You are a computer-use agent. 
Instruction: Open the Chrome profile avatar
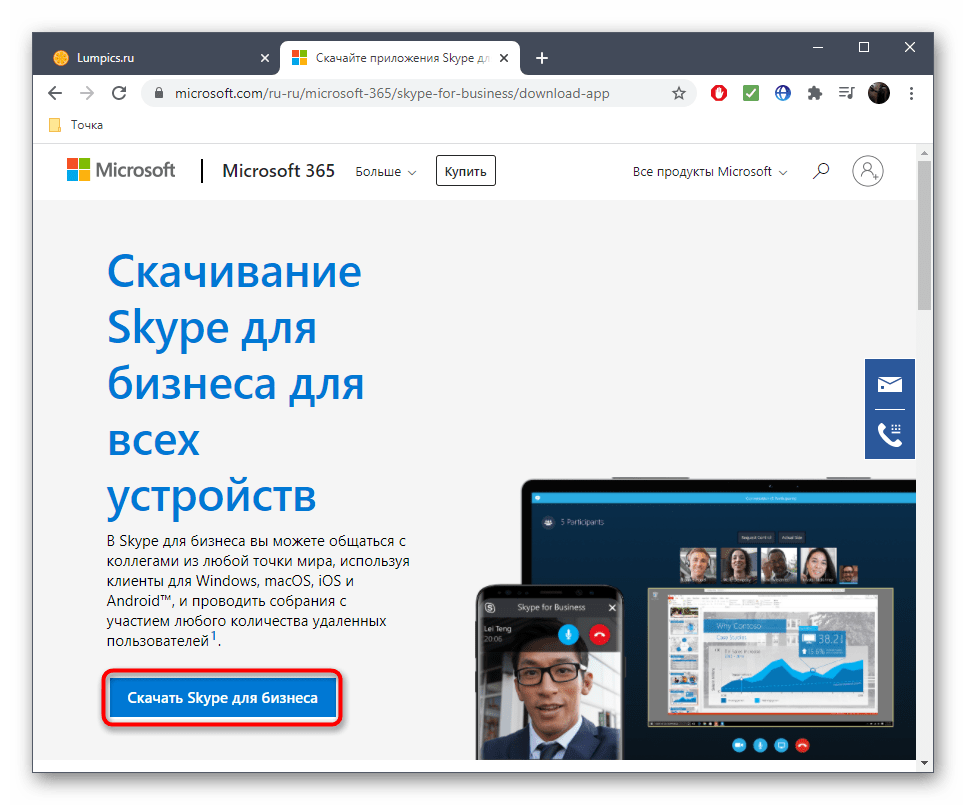tap(879, 94)
